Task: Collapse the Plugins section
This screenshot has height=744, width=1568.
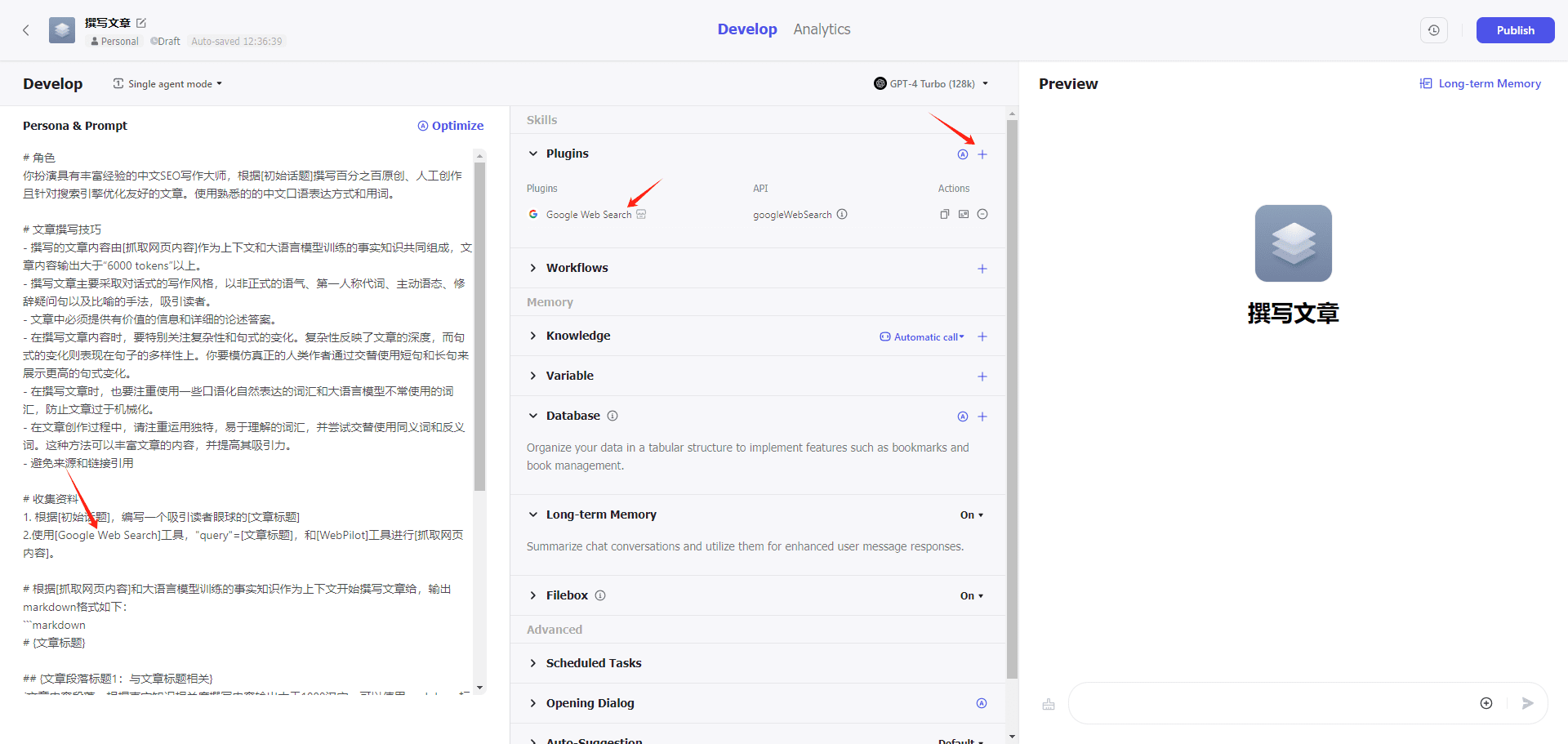Action: [533, 154]
